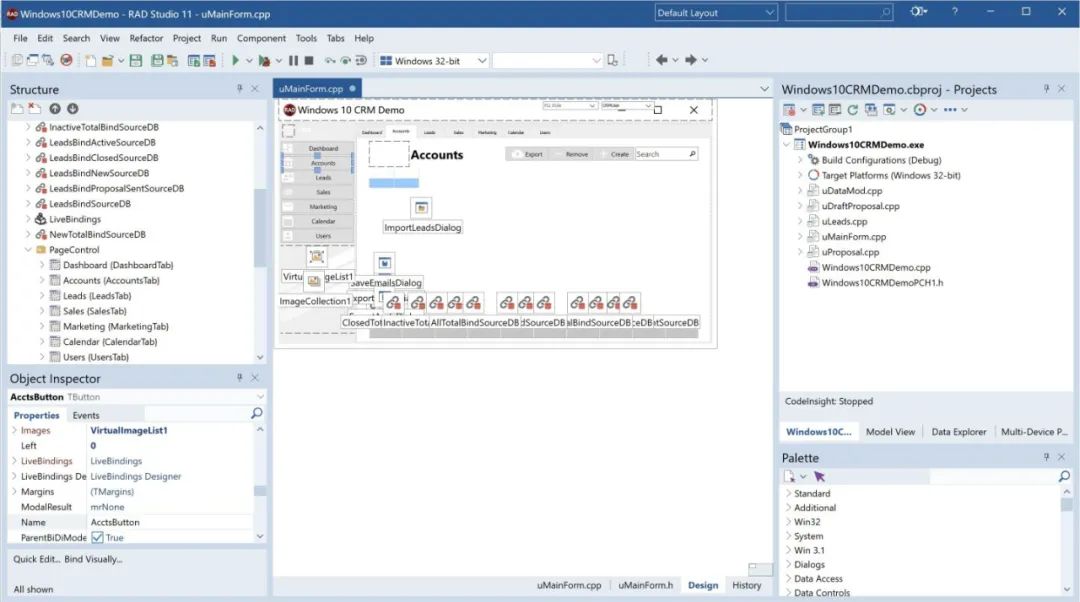
Task: Click the three-dots more options icon in Projects
Action: (x=950, y=110)
